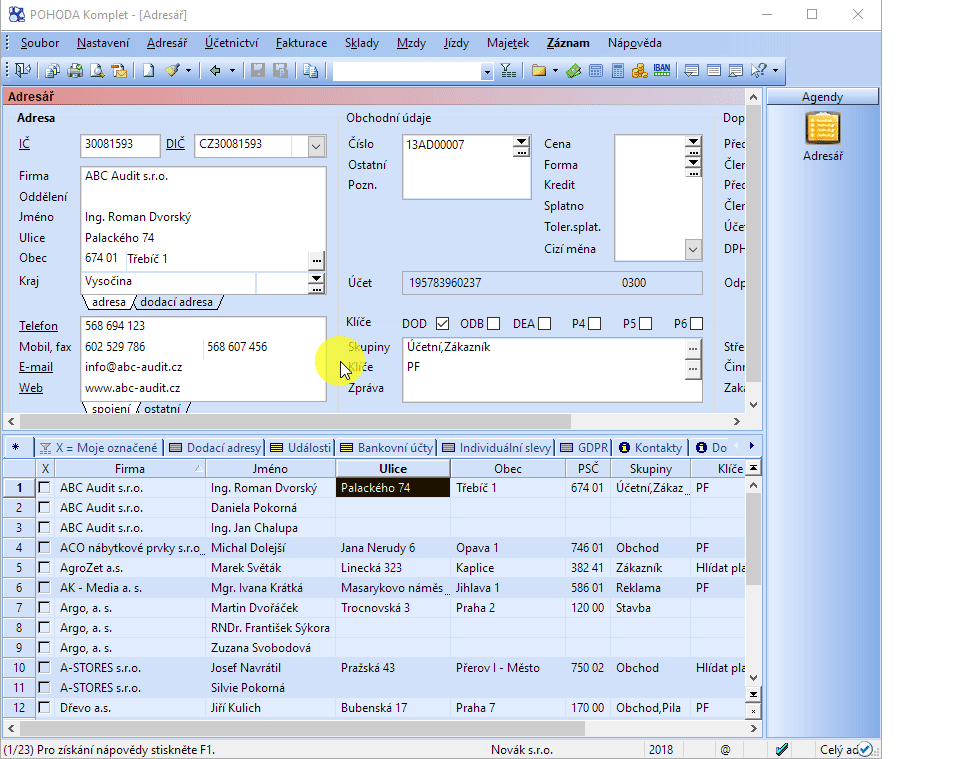Viewport: 973px width, 759px height.
Task: Open print preview magnifier icon
Action: (x=97, y=71)
